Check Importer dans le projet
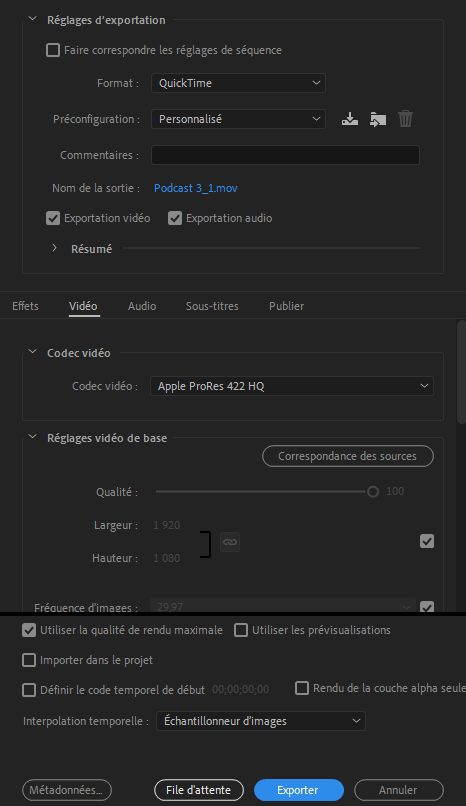Screen dimensions: 466x806 coord(29,660)
